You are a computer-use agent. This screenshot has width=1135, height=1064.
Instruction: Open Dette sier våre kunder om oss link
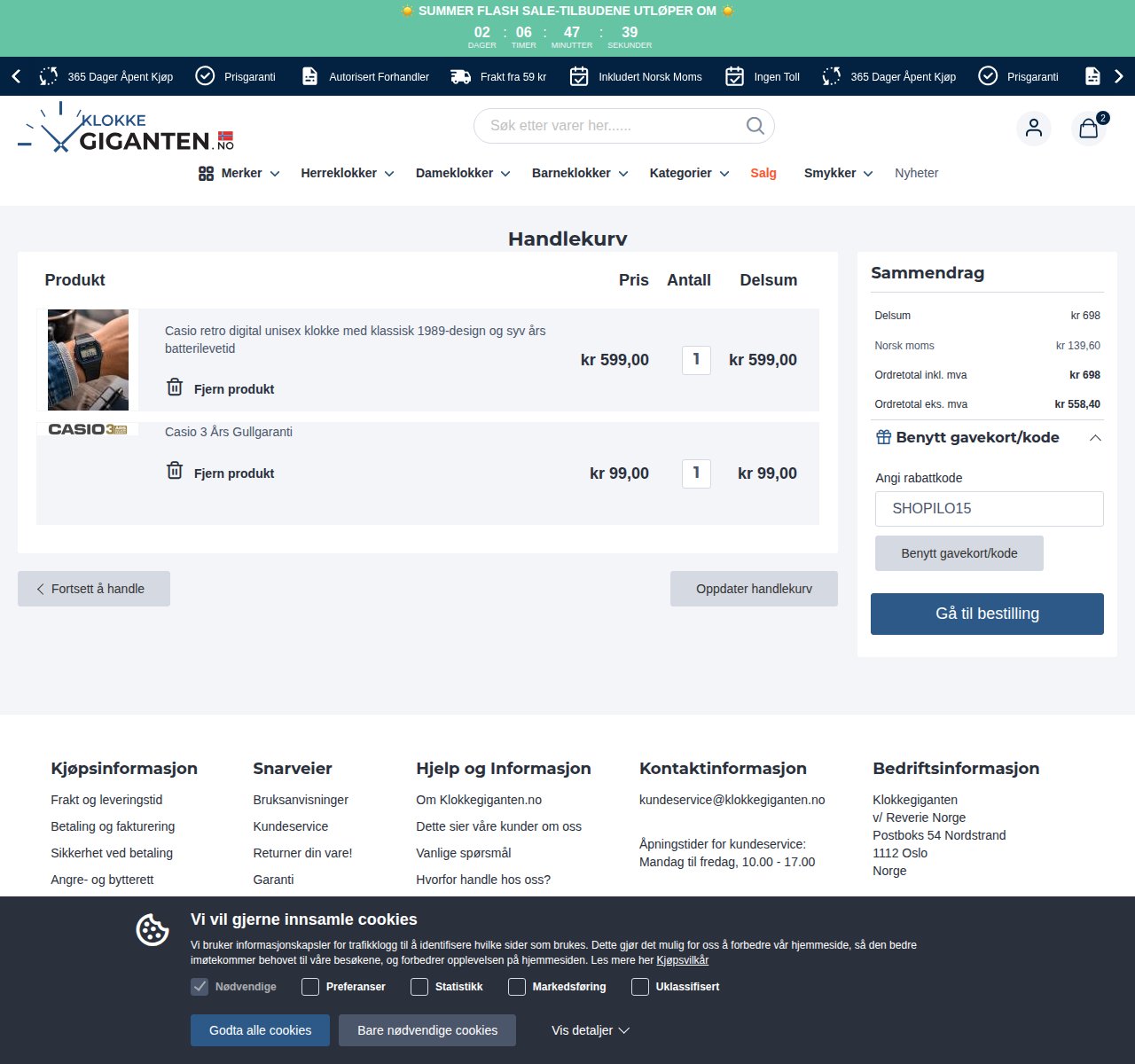coord(499,826)
